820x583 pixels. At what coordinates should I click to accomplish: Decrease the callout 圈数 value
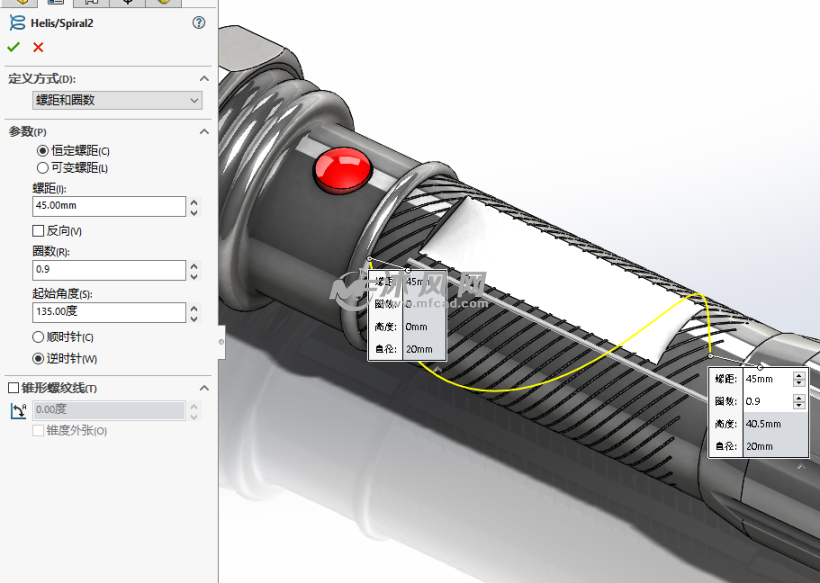coord(799,406)
